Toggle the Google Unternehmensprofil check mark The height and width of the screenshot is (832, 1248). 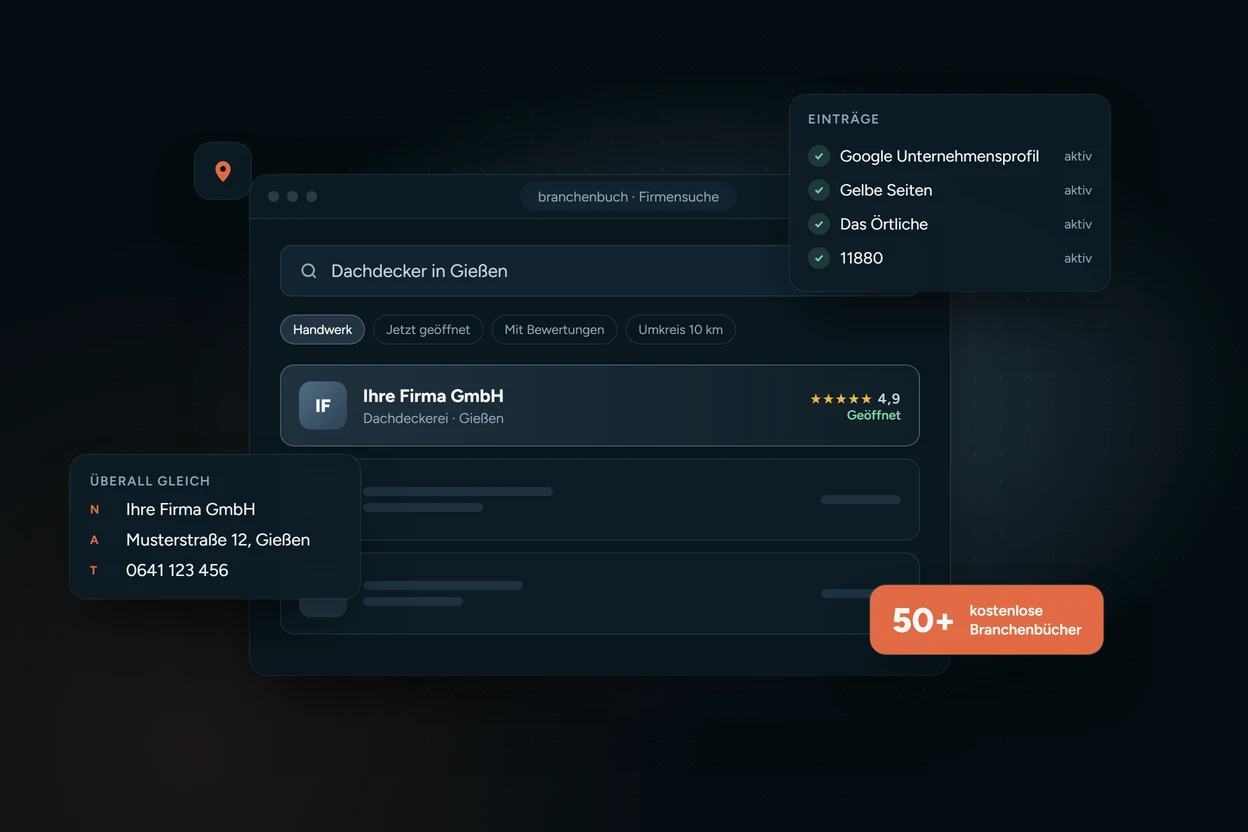click(x=819, y=156)
